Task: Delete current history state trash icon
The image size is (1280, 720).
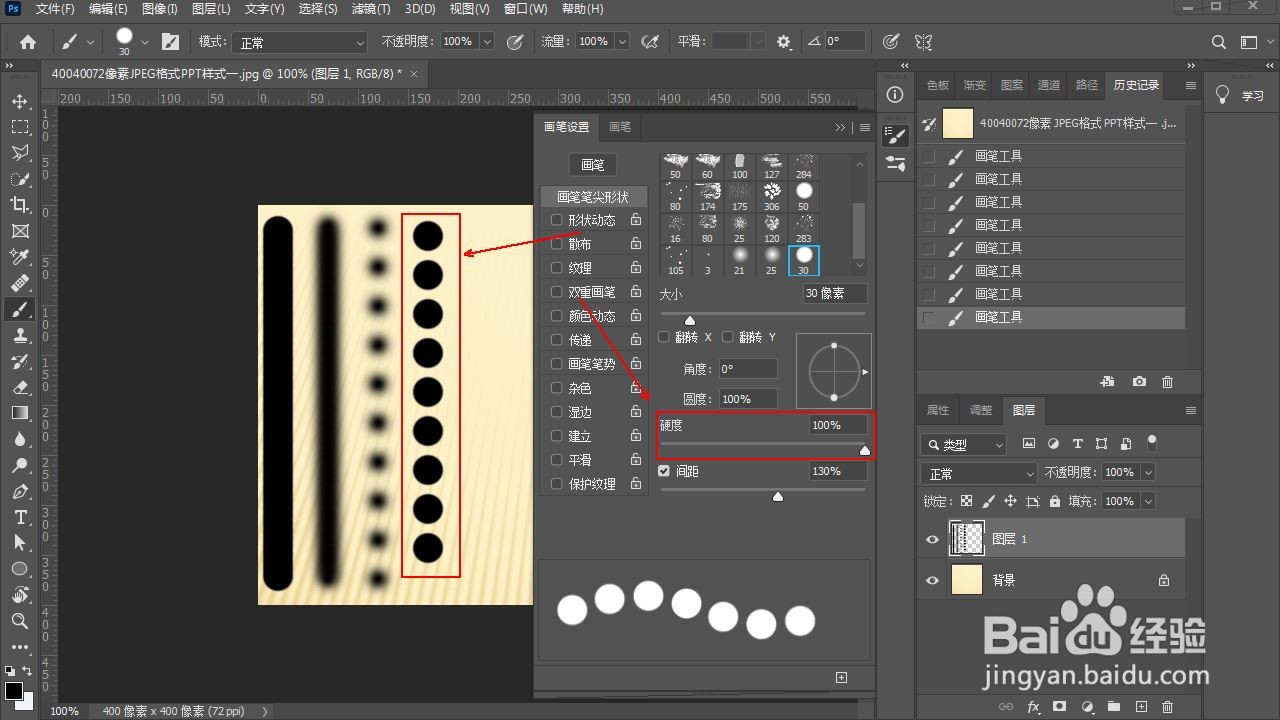Action: coord(1167,382)
